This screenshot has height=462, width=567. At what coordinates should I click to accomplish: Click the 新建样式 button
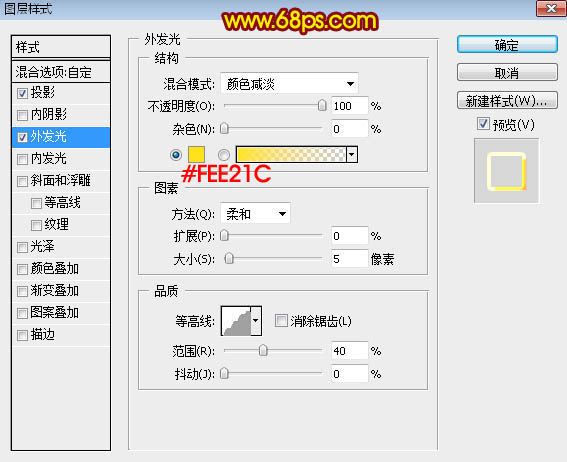[x=507, y=100]
